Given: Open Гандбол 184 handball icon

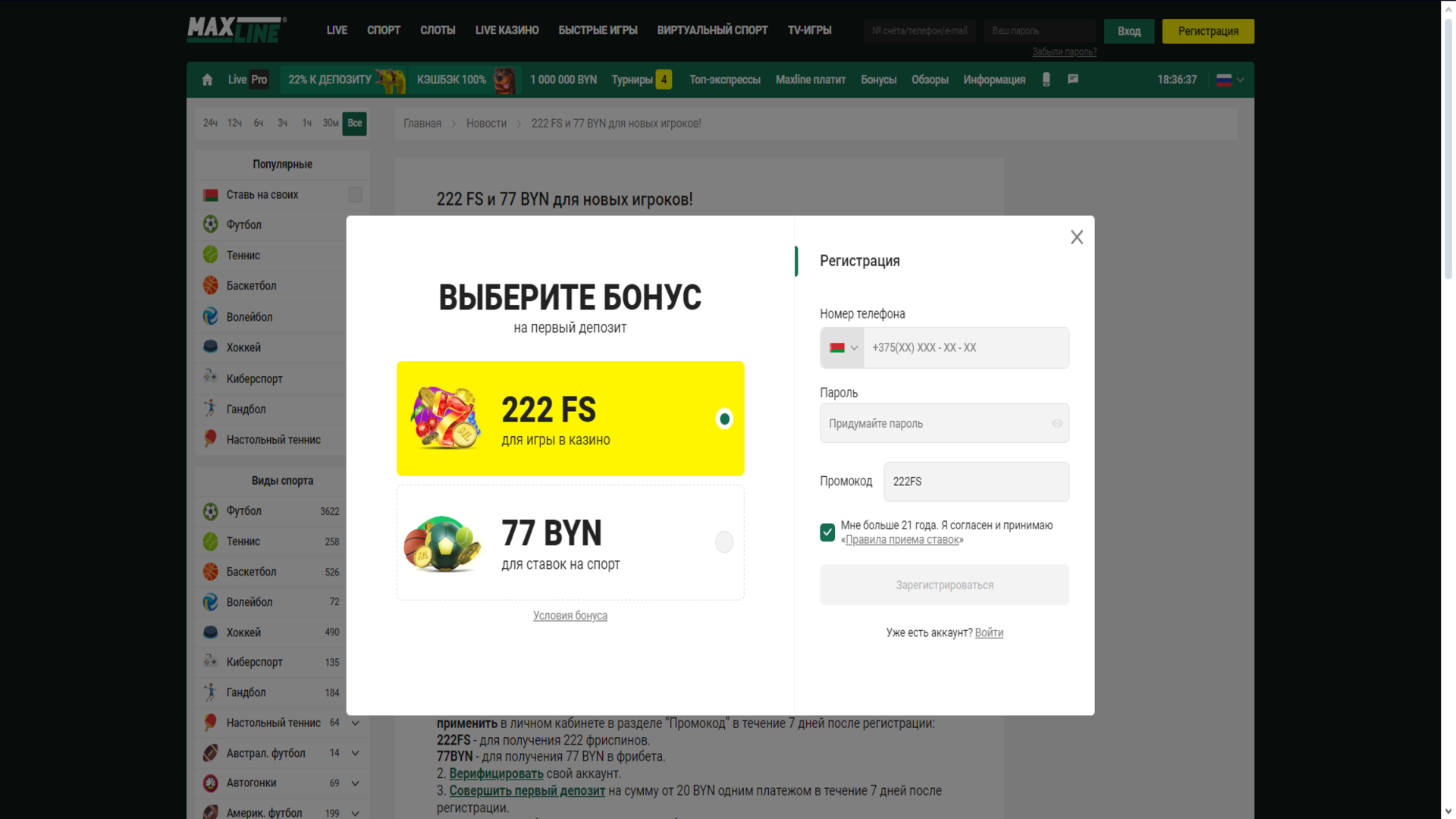Looking at the screenshot, I should click(x=211, y=692).
